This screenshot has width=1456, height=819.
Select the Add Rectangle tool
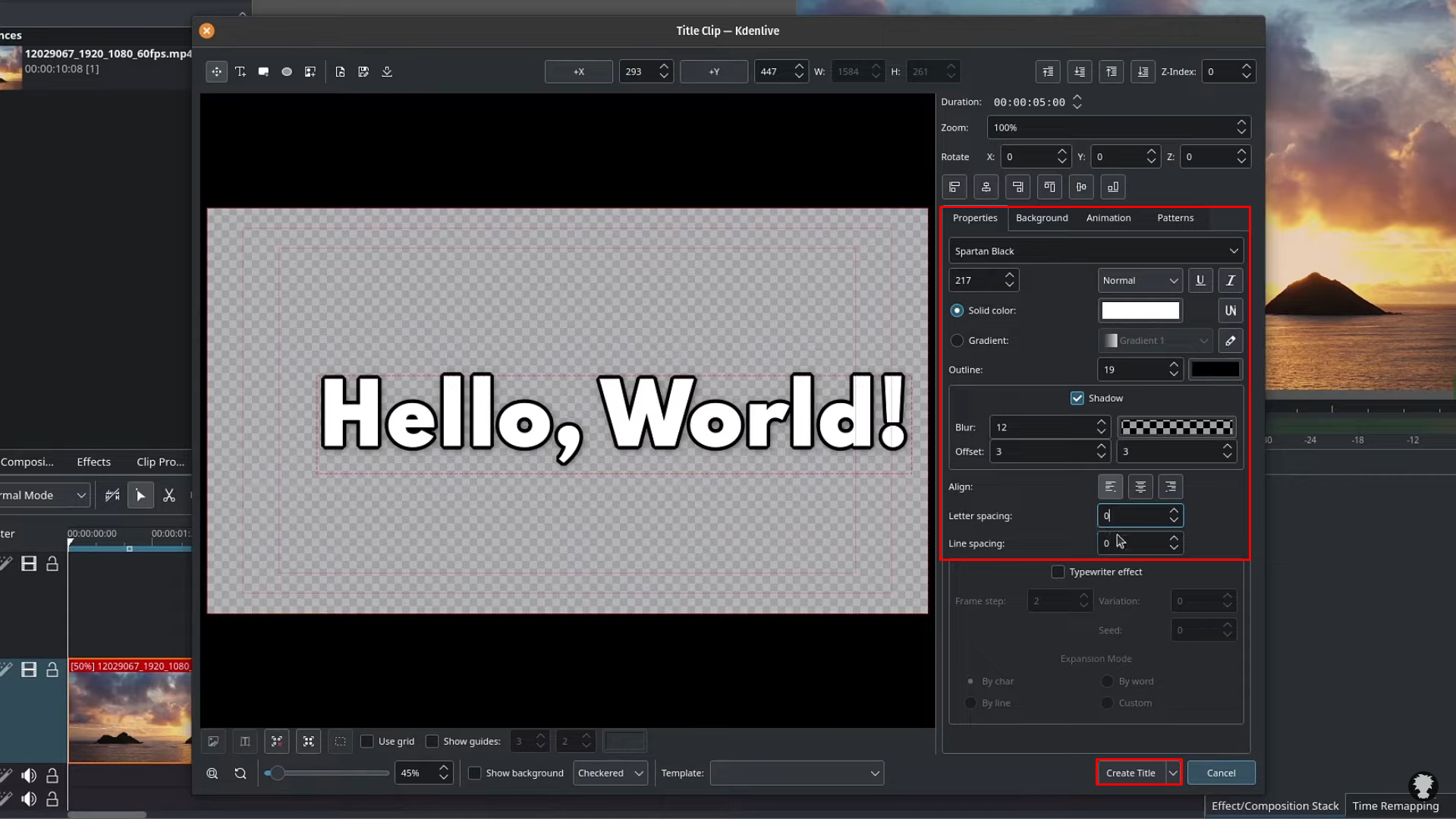tap(263, 71)
